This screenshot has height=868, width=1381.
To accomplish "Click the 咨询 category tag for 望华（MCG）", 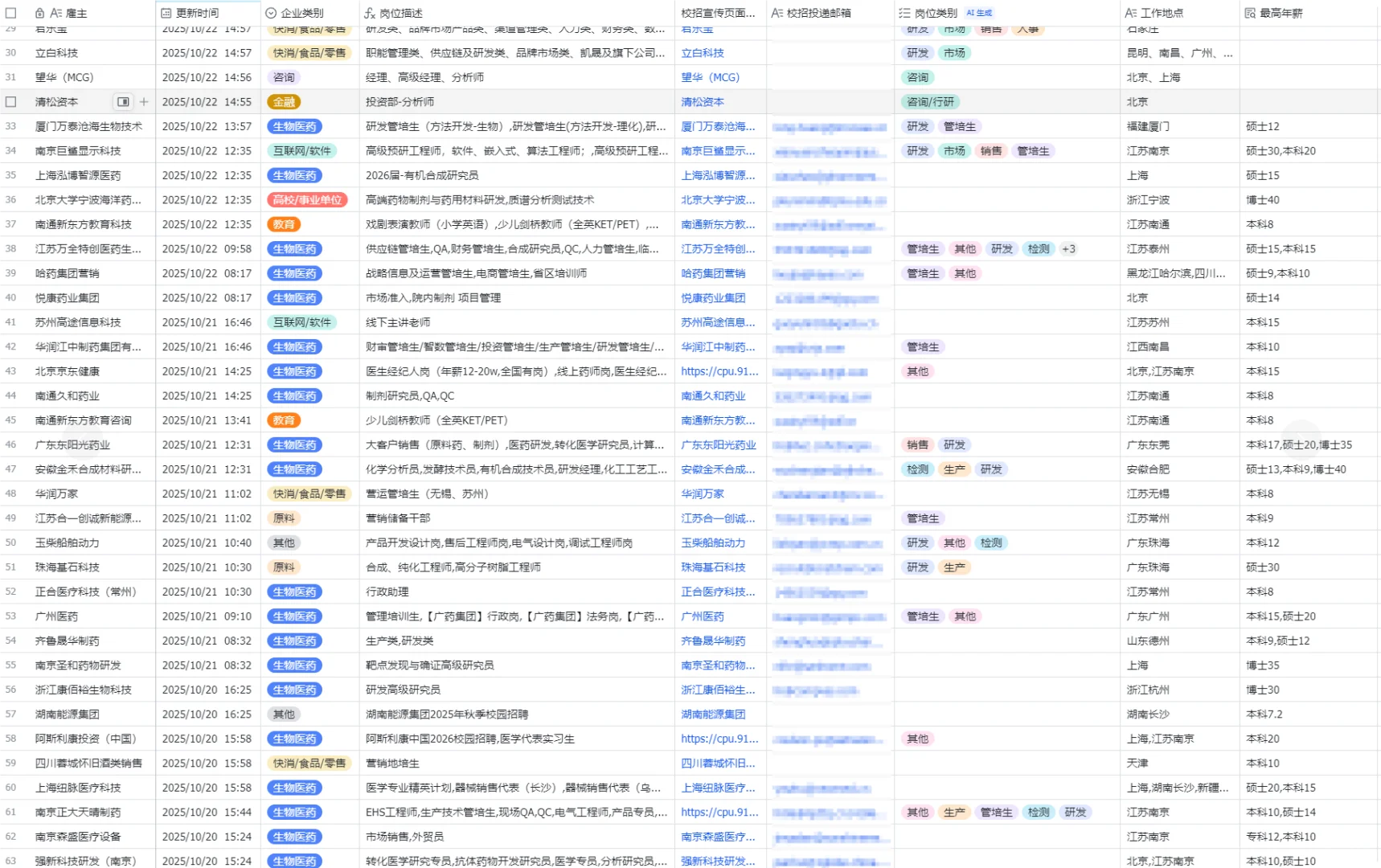I will [284, 77].
